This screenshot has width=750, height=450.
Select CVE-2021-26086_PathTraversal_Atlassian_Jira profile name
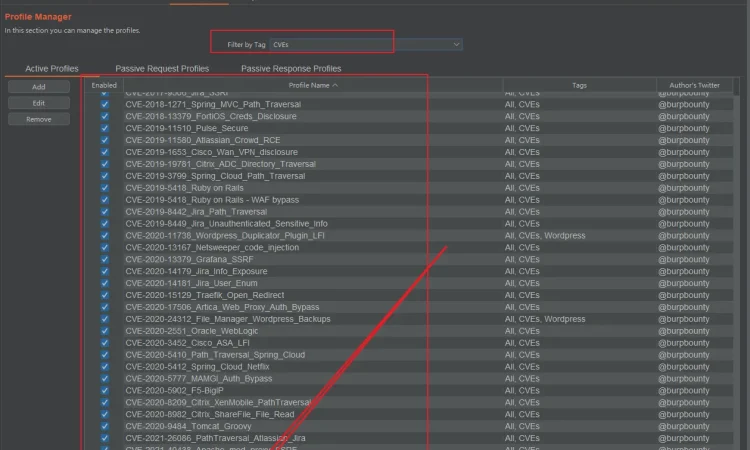click(x=215, y=438)
